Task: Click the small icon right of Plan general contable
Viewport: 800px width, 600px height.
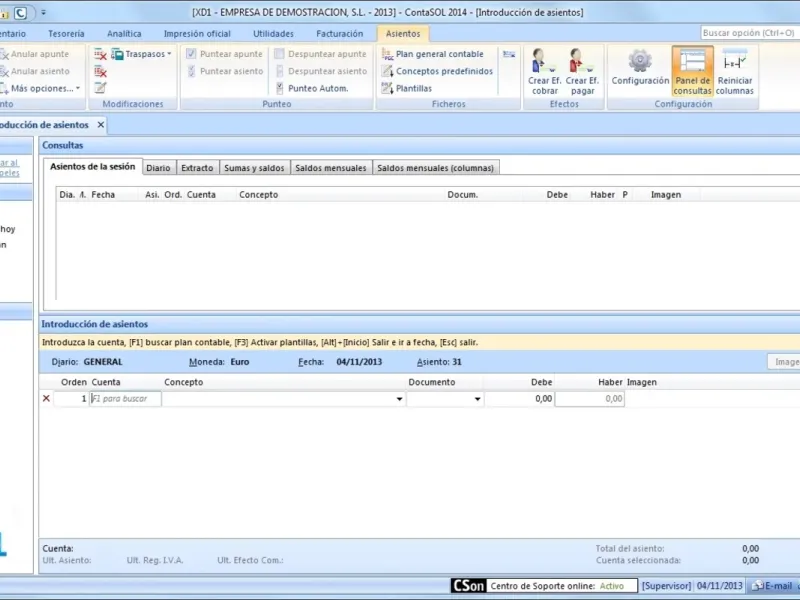Action: [509, 54]
